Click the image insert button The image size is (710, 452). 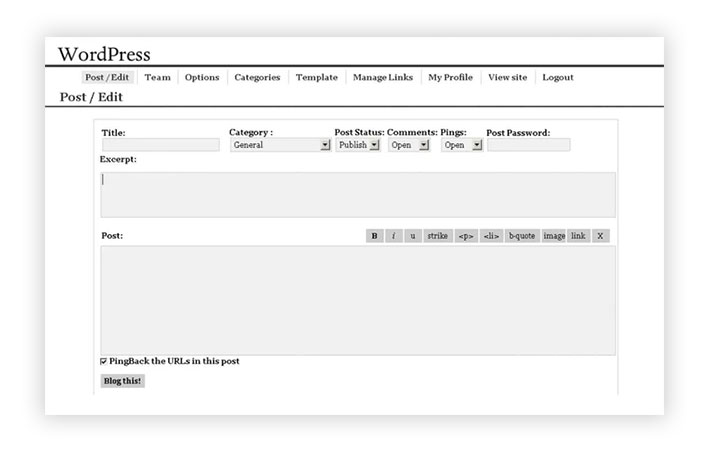coord(554,236)
